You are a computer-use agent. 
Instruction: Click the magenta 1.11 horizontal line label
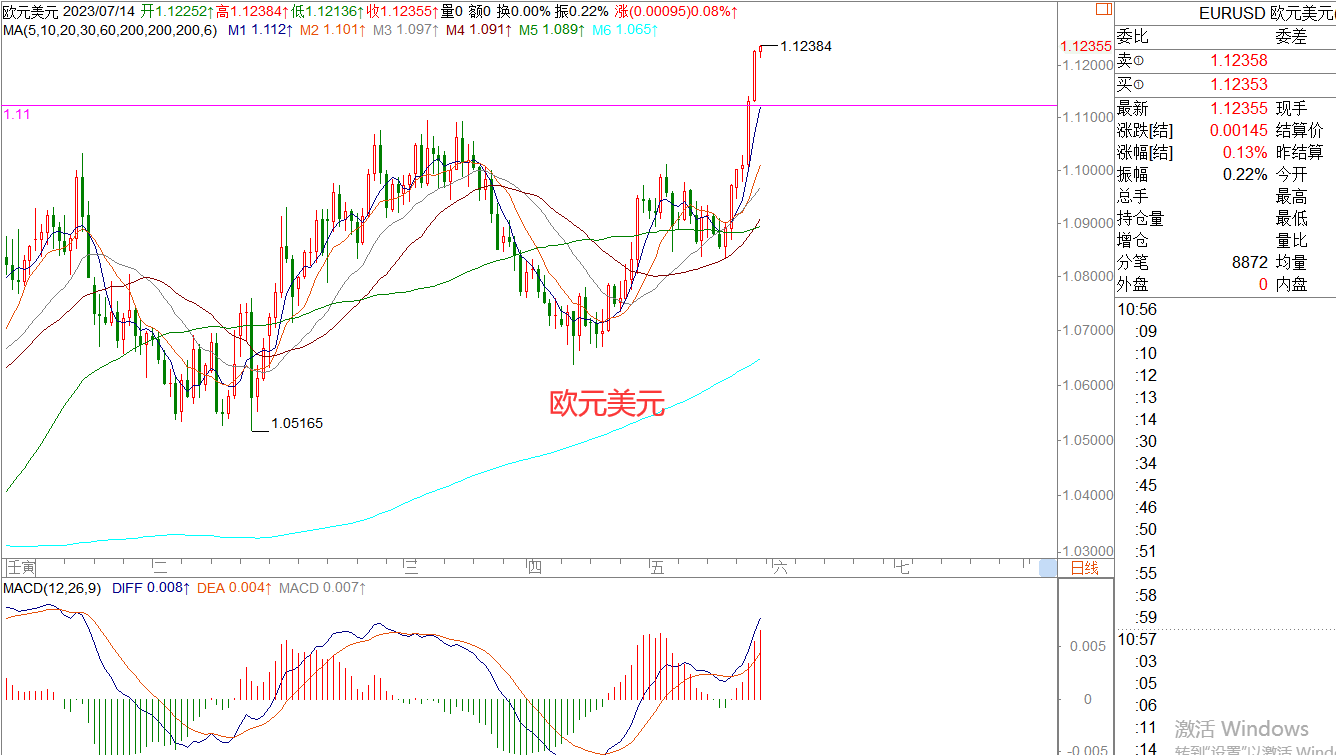pos(17,114)
